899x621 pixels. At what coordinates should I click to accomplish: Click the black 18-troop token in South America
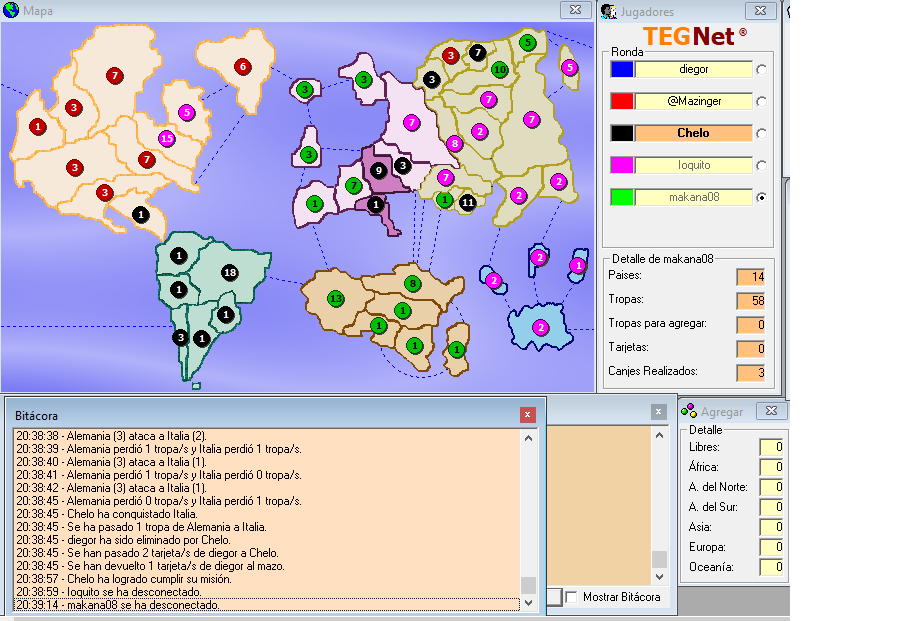click(x=230, y=273)
